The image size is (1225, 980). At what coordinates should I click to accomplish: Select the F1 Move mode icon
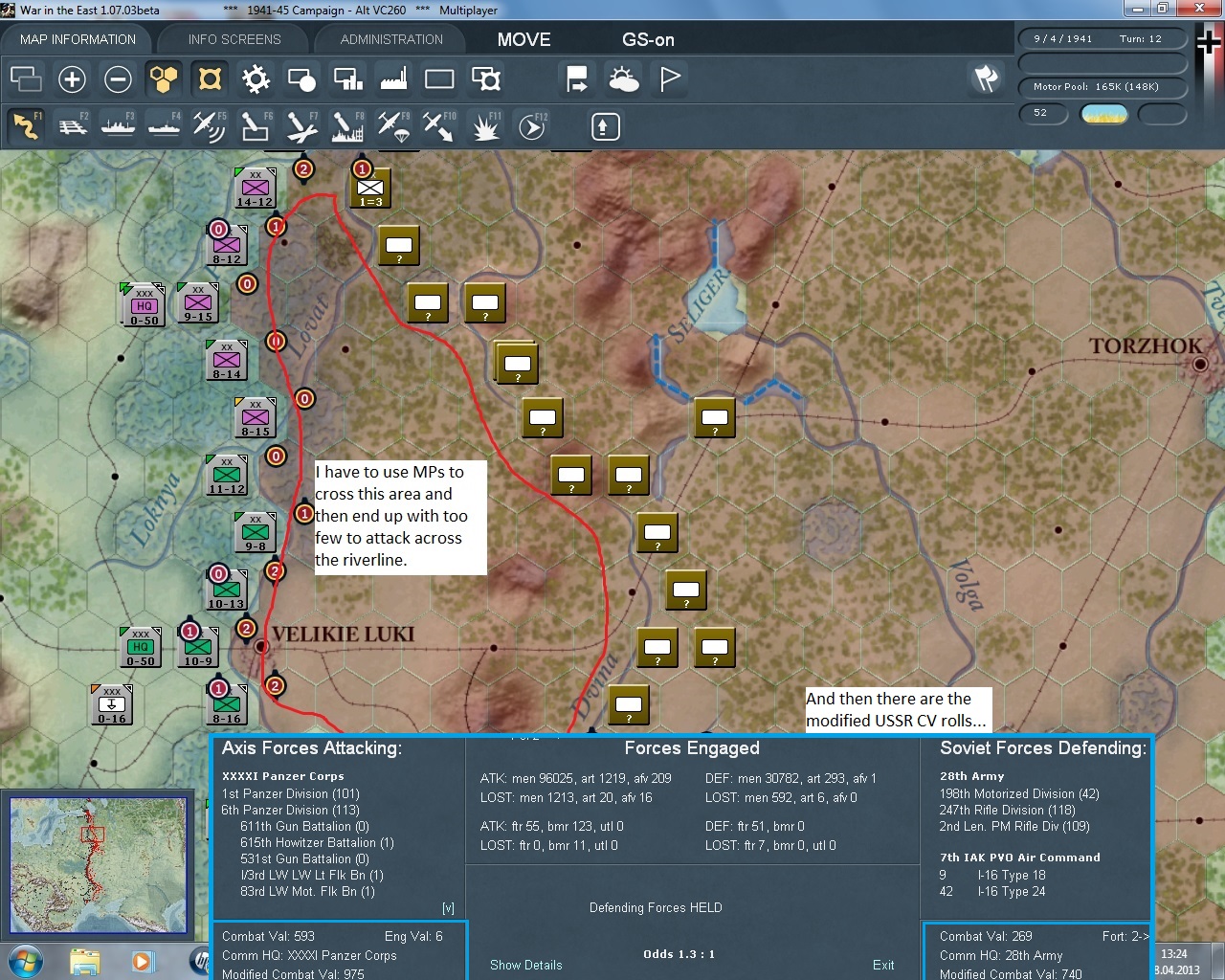pos(26,125)
